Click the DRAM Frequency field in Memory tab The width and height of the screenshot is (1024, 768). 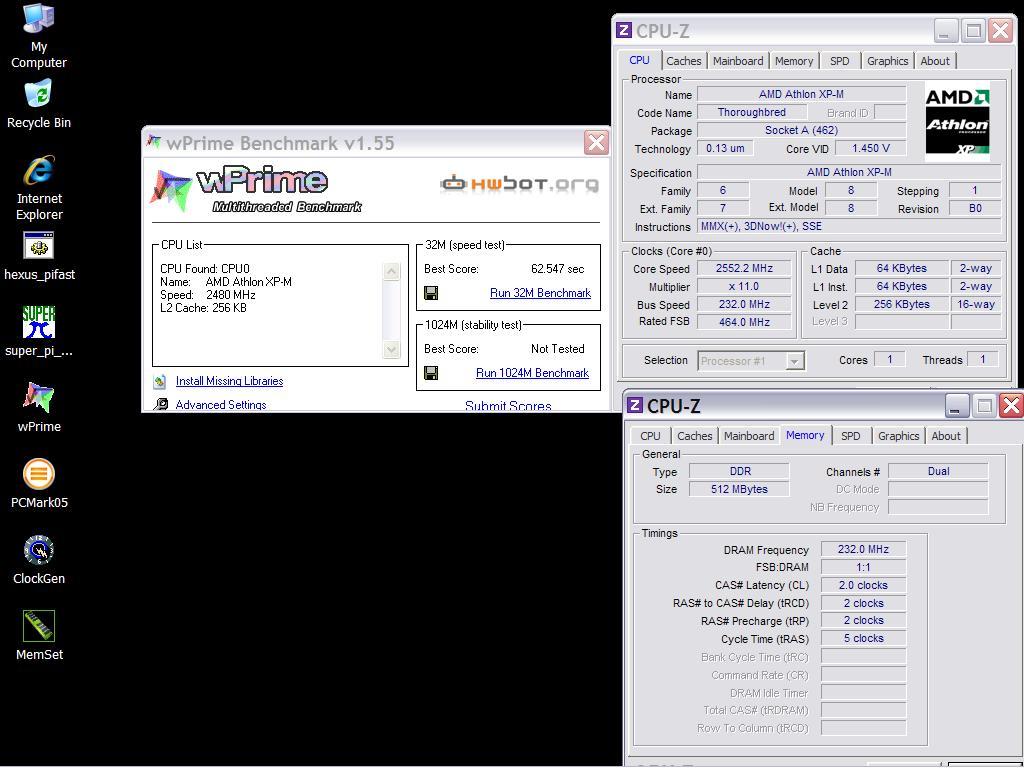863,549
